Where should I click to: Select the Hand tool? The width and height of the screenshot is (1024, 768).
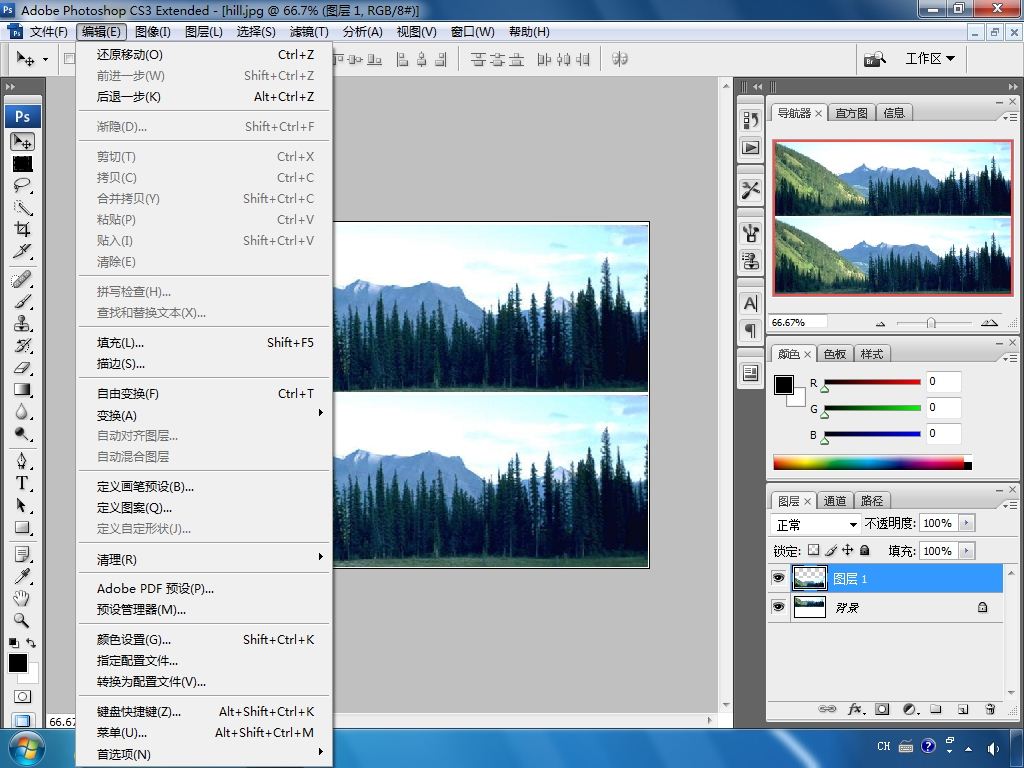(22, 598)
